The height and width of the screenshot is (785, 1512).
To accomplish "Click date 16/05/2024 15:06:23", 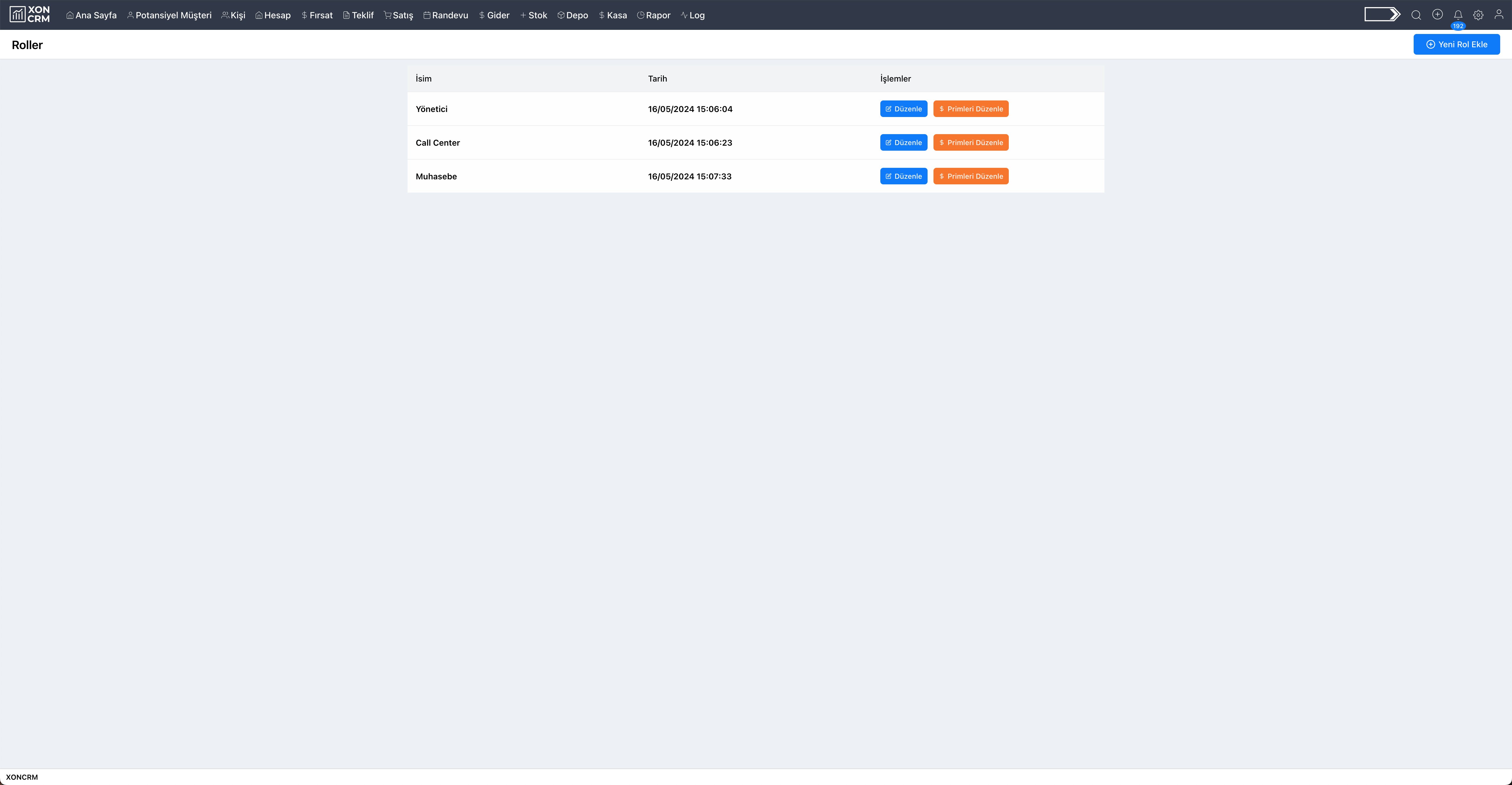I will (x=690, y=143).
